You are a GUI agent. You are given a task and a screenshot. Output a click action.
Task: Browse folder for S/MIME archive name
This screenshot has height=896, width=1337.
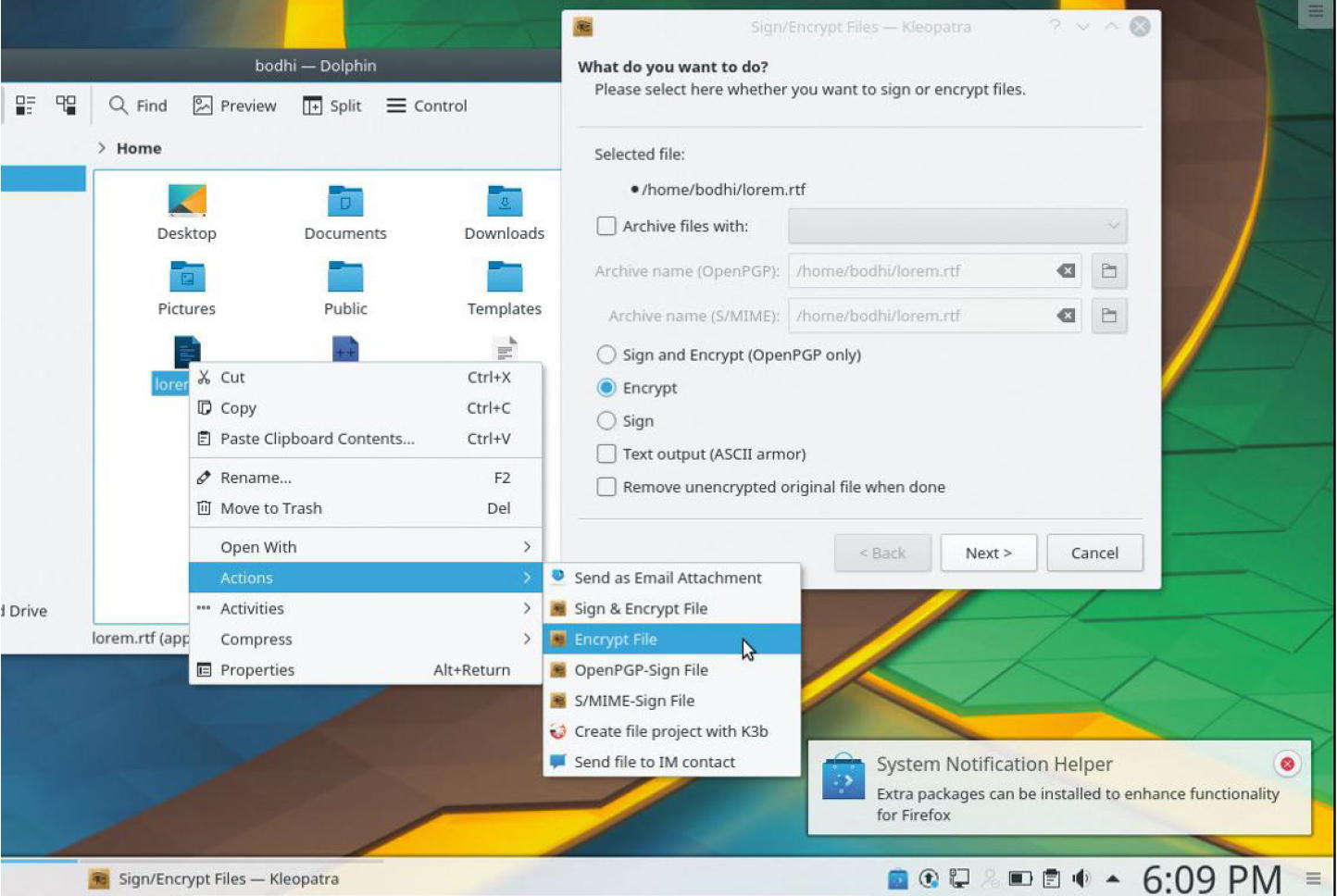pyautogui.click(x=1108, y=316)
